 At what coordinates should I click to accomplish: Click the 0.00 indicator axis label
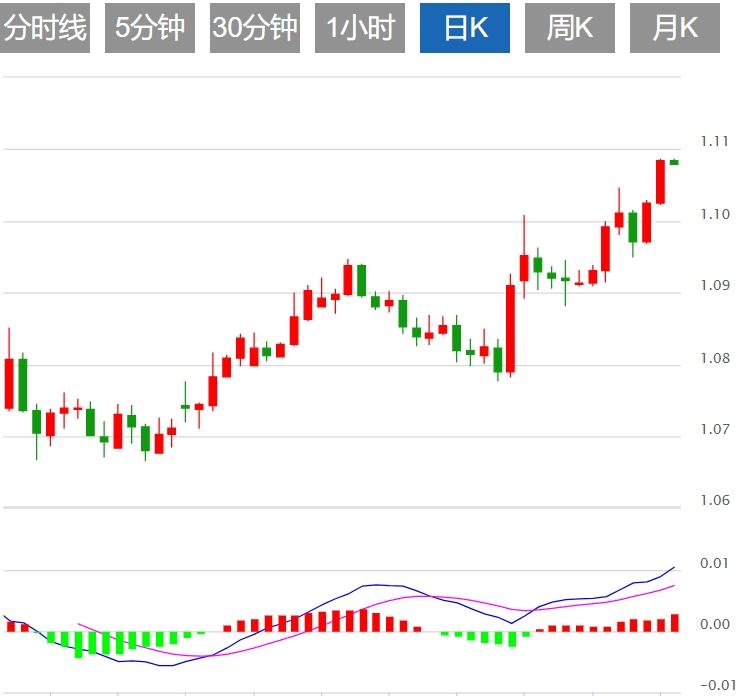click(715, 625)
